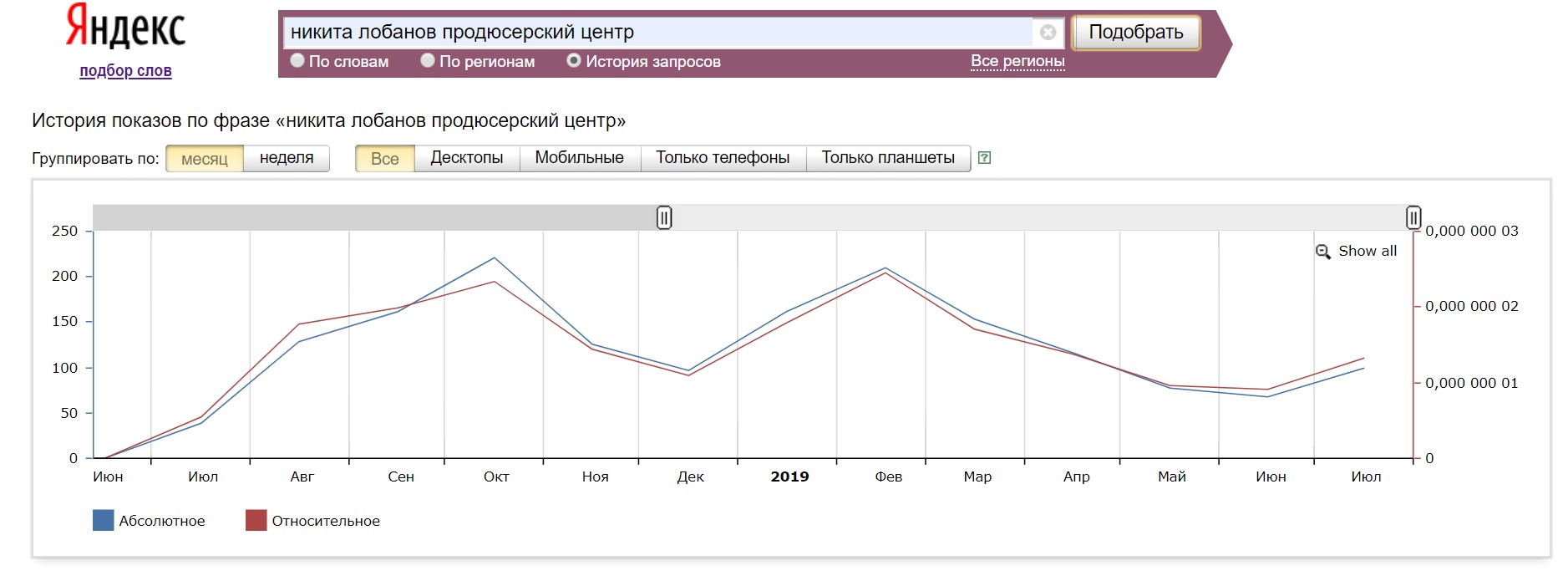Clear the search field with X icon
The height and width of the screenshot is (581, 1568).
(x=1048, y=33)
